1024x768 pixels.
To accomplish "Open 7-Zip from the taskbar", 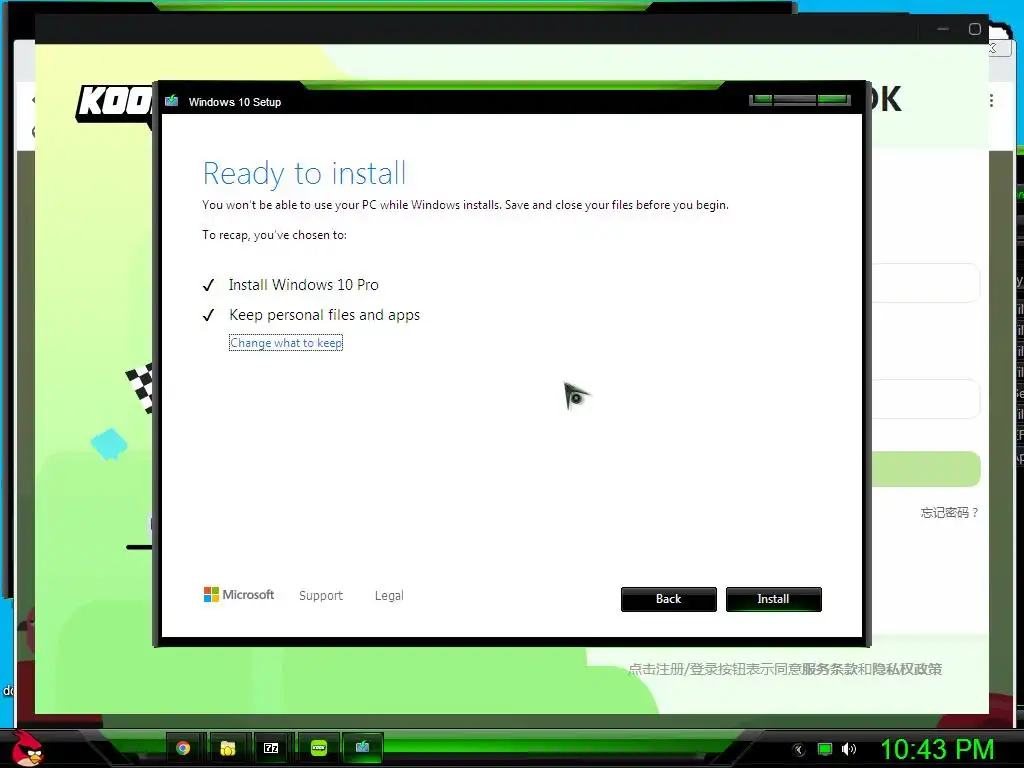I will tap(271, 748).
